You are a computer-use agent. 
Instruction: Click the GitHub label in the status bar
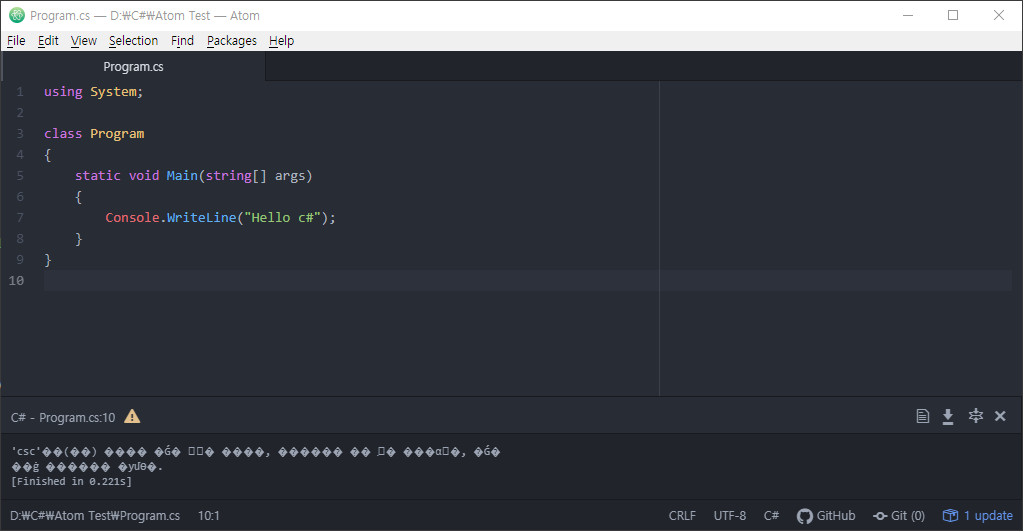[836, 515]
